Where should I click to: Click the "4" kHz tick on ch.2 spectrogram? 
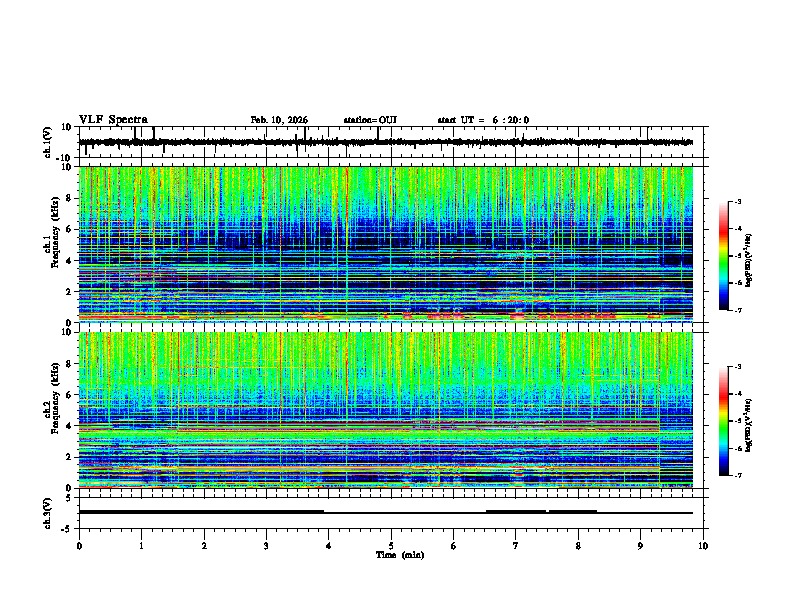click(69, 426)
